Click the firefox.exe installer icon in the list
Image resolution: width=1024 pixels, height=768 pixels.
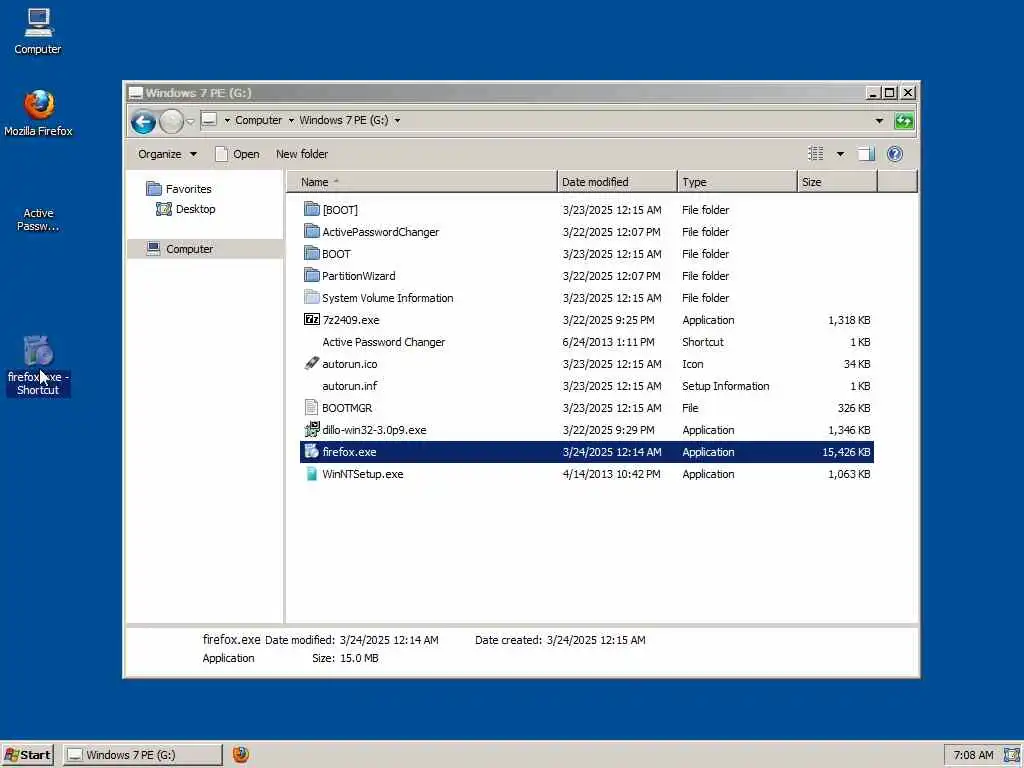pos(312,451)
